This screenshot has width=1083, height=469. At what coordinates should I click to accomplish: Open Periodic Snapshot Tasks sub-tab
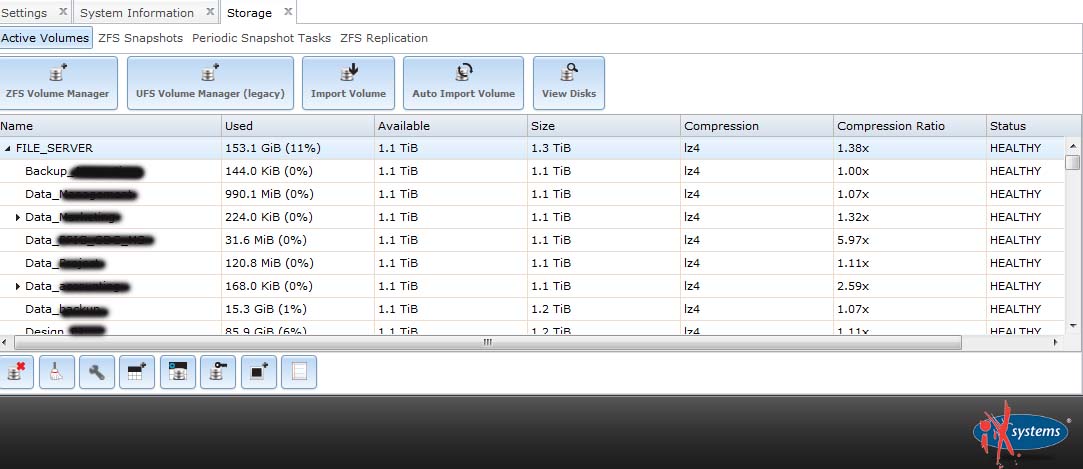[x=261, y=38]
